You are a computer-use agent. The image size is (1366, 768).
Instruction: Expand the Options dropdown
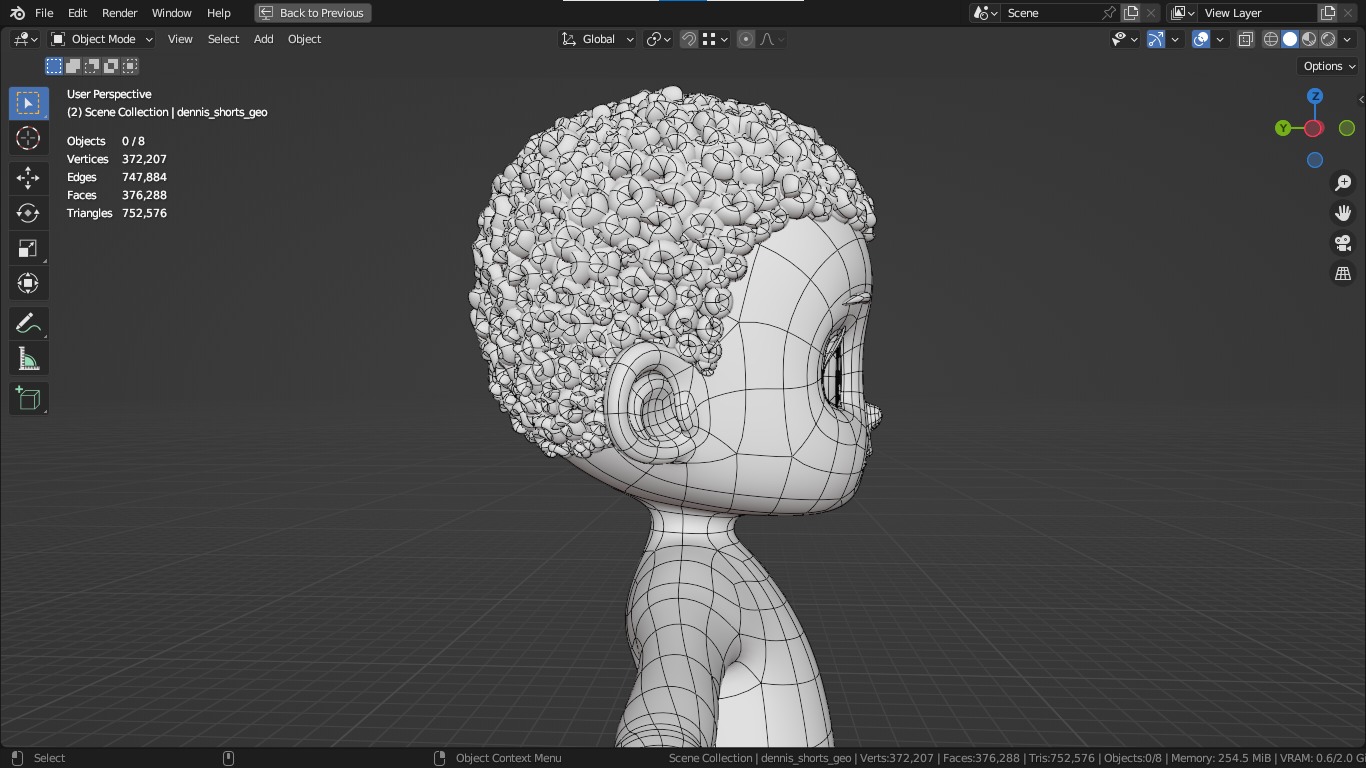tap(1329, 66)
